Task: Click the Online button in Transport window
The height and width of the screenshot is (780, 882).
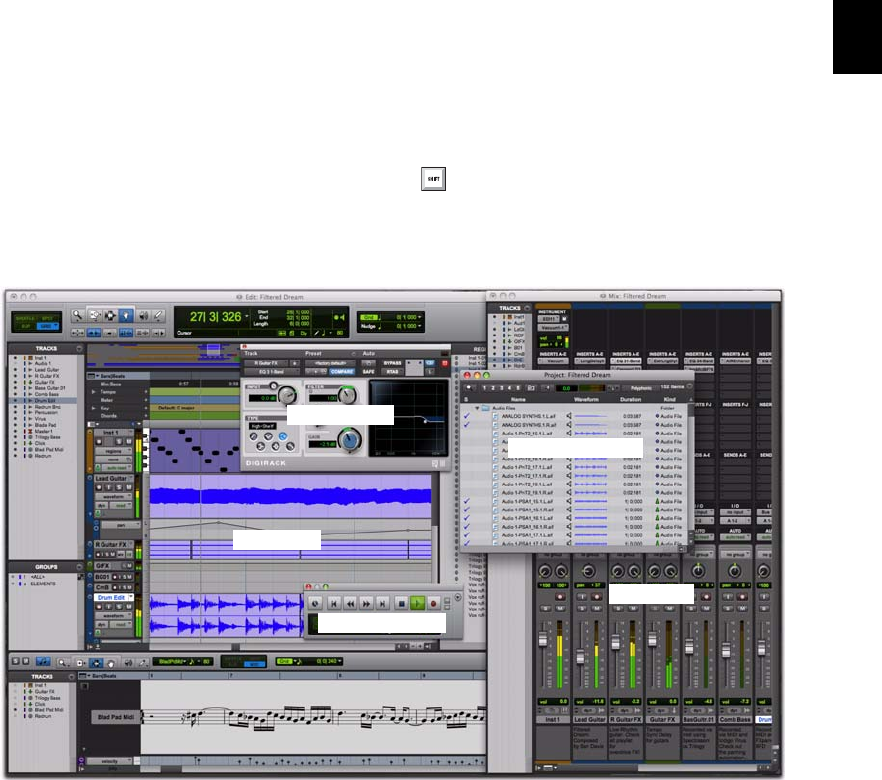Action: [315, 604]
